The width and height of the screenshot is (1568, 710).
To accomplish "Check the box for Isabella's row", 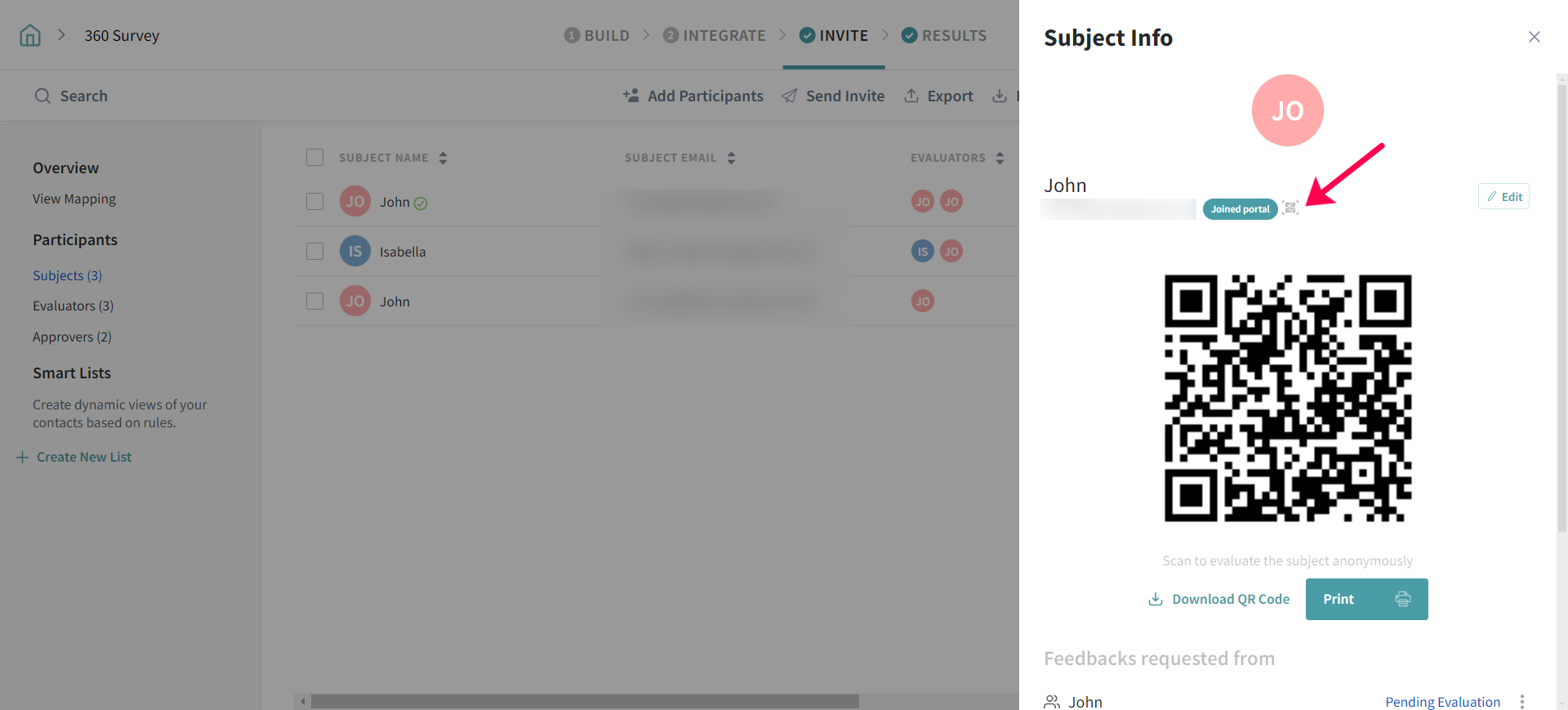I will (x=314, y=252).
